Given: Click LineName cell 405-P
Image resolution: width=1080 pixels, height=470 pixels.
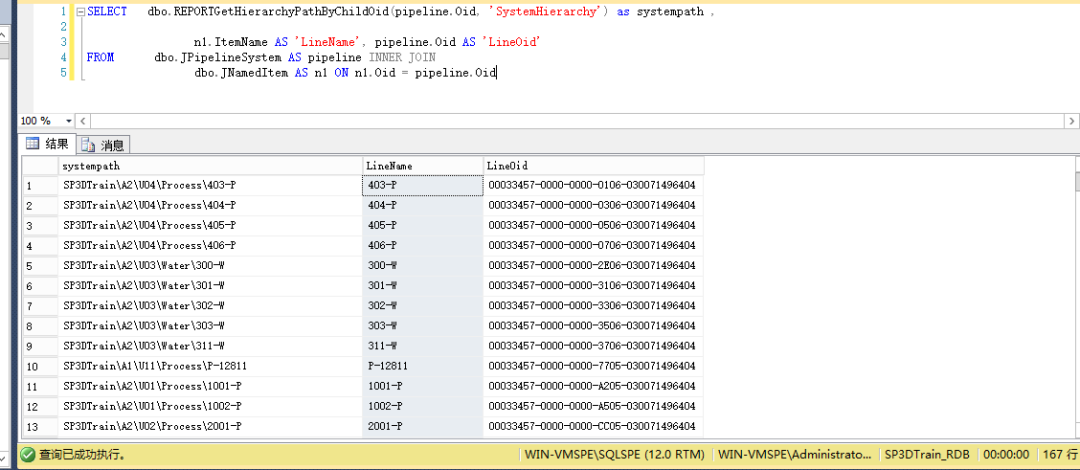Looking at the screenshot, I should point(423,225).
